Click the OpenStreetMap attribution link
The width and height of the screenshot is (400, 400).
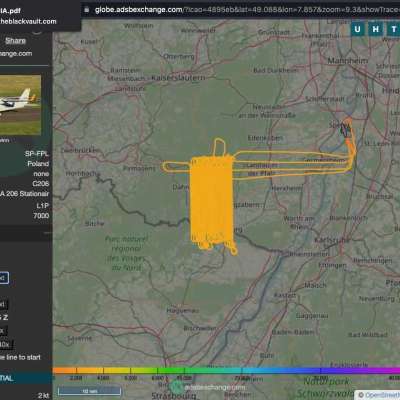click(x=382, y=395)
